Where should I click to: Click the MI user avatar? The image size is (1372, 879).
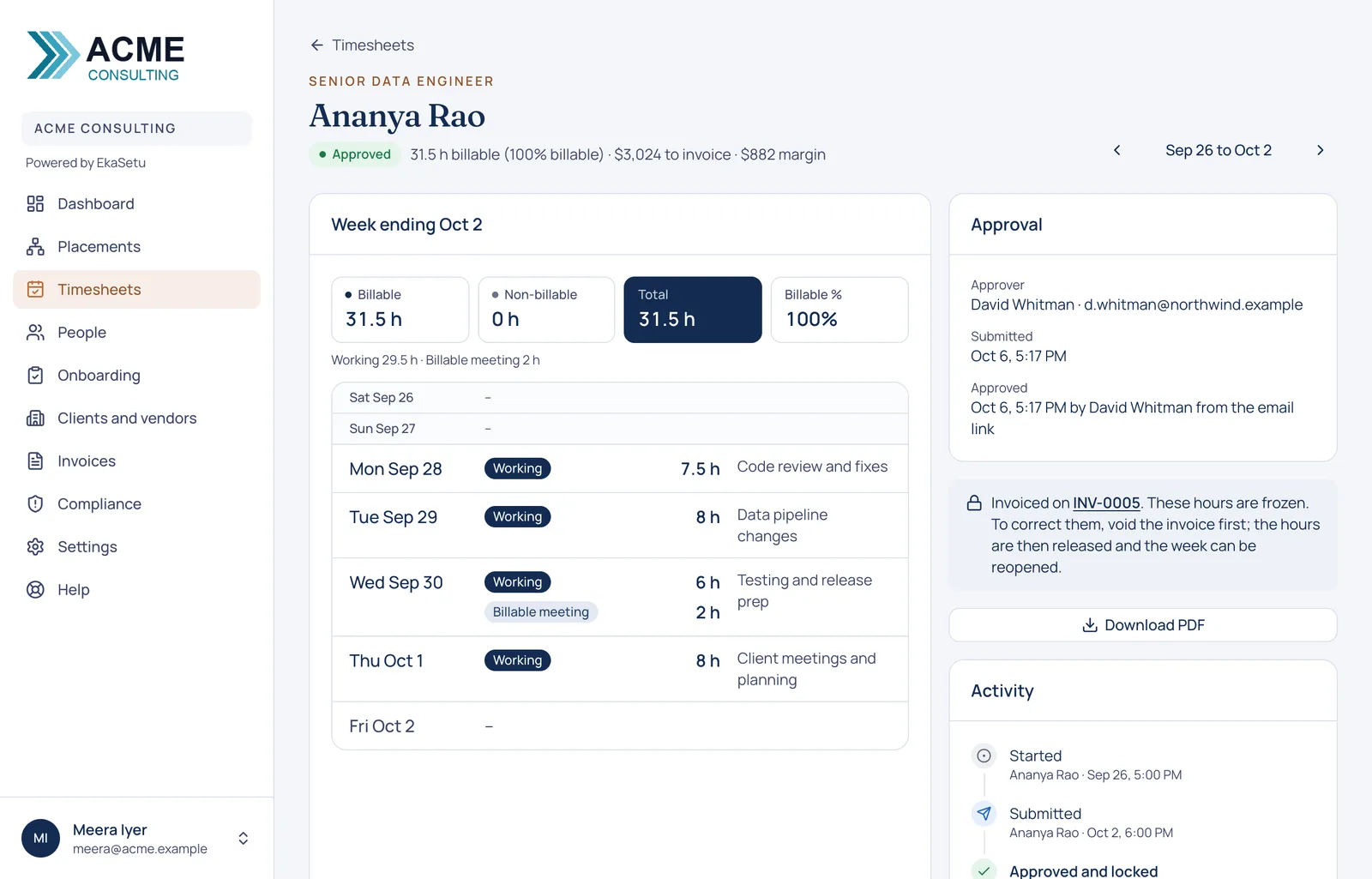40,839
